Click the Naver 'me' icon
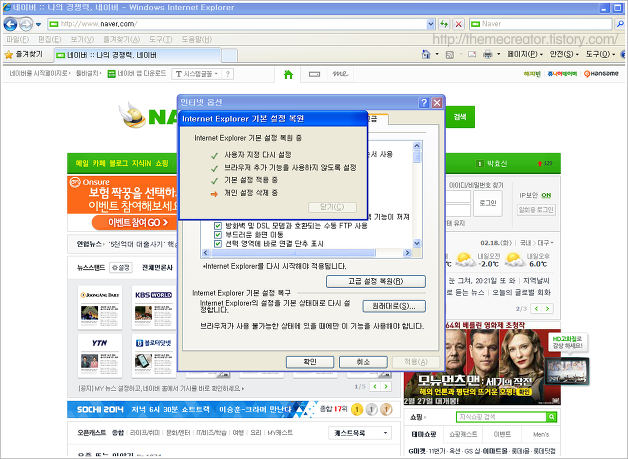 [x=340, y=74]
